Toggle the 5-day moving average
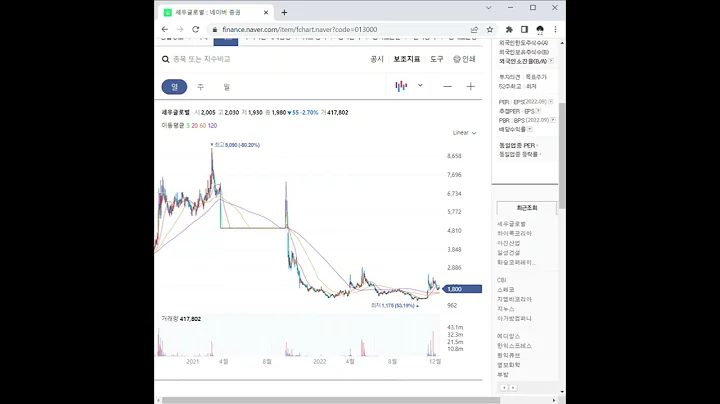This screenshot has width=720, height=404. click(x=188, y=125)
